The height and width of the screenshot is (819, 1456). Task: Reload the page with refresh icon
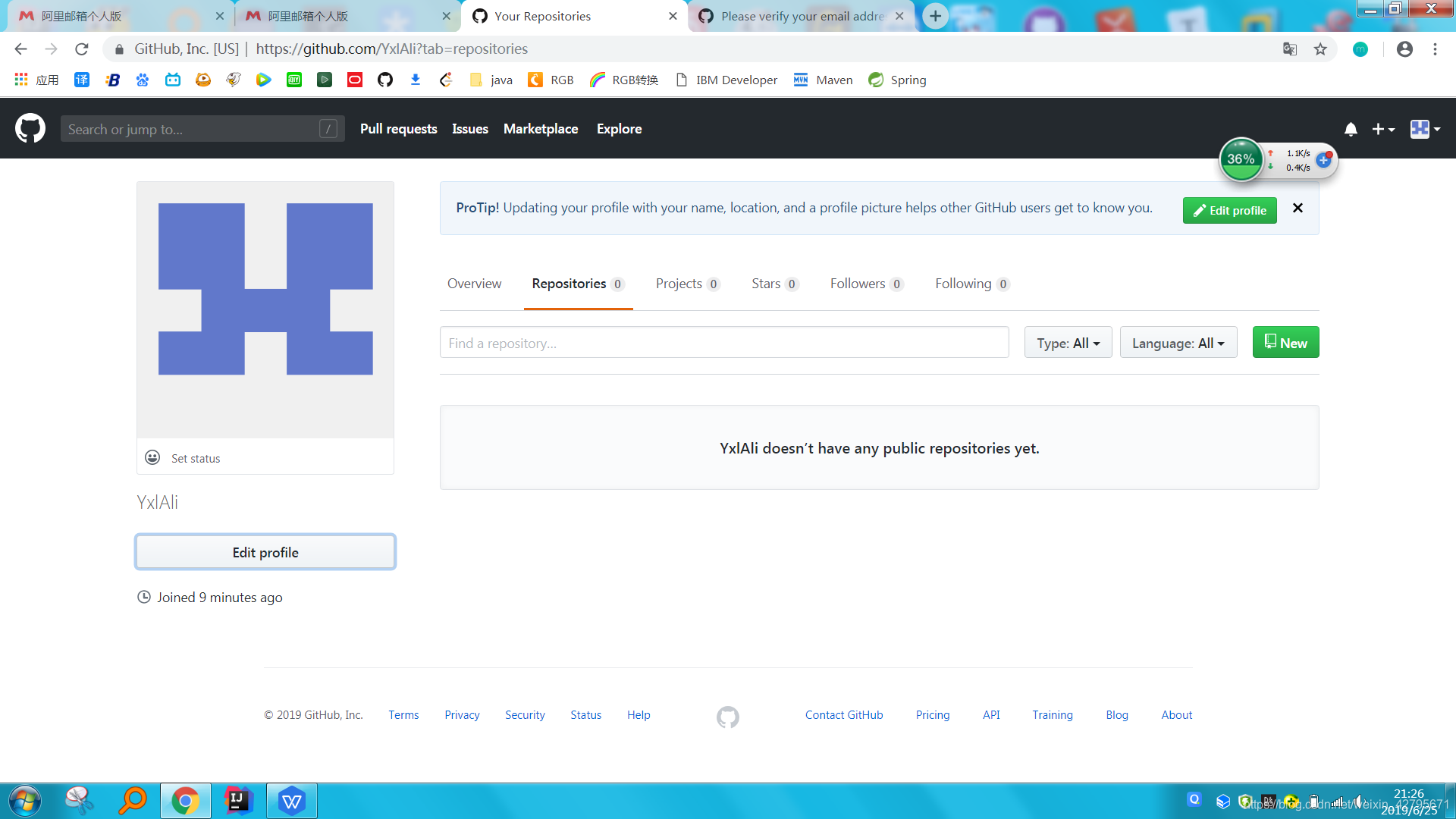(82, 49)
